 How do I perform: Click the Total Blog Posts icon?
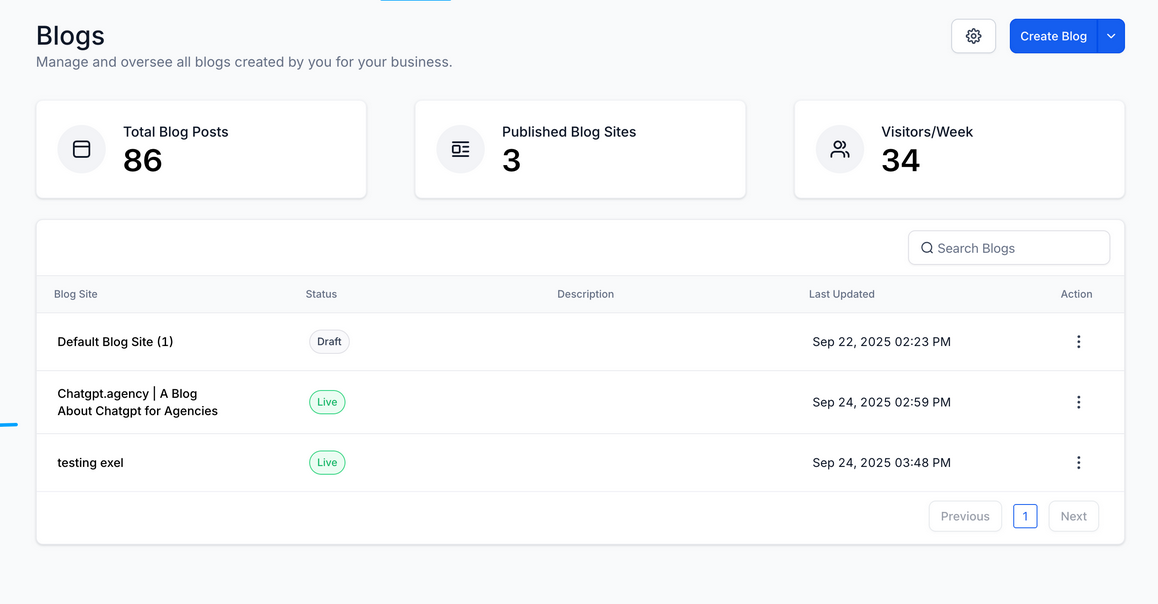tap(81, 149)
